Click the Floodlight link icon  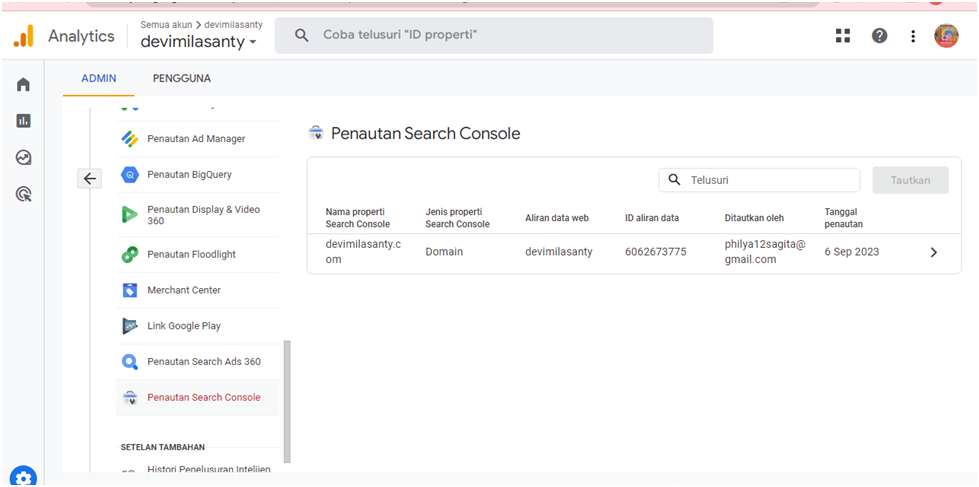[x=130, y=255]
